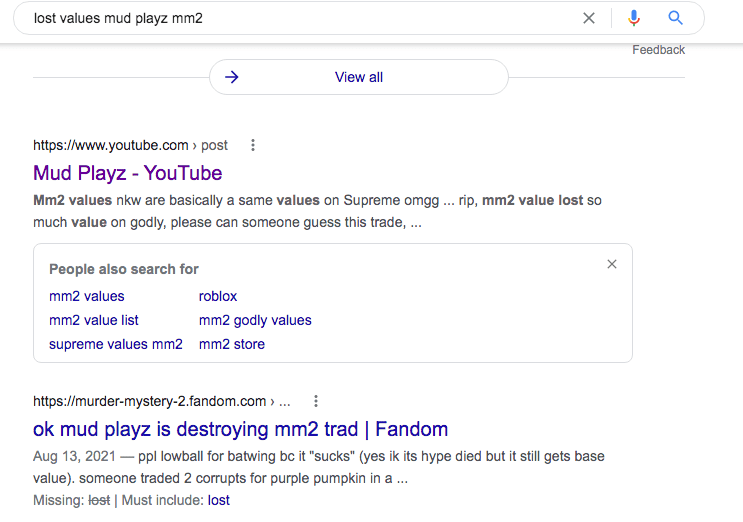743x522 pixels.
Task: Close the People also search for box
Action: pos(612,264)
